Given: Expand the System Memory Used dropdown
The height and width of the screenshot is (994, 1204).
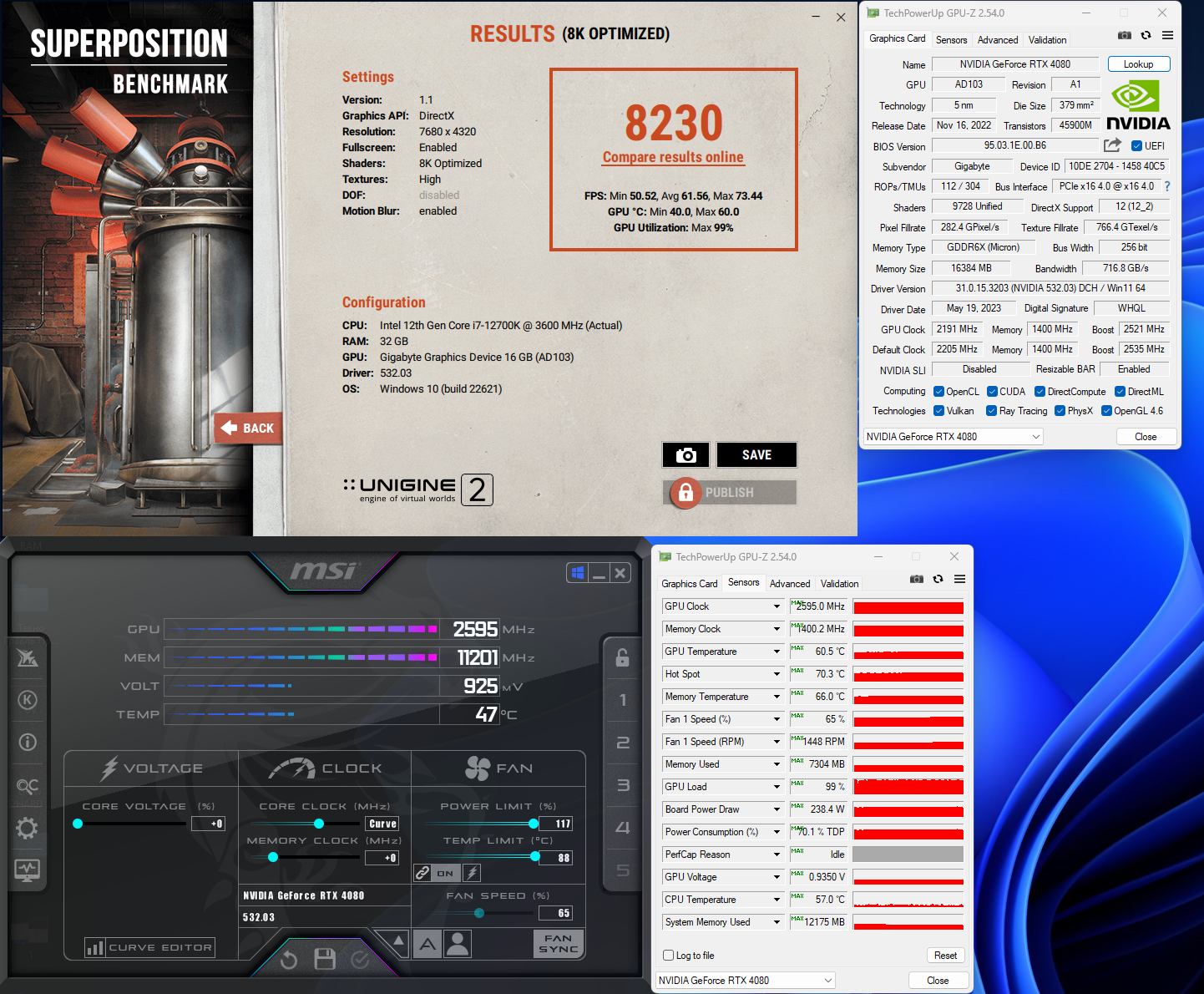Looking at the screenshot, I should pos(777,922).
